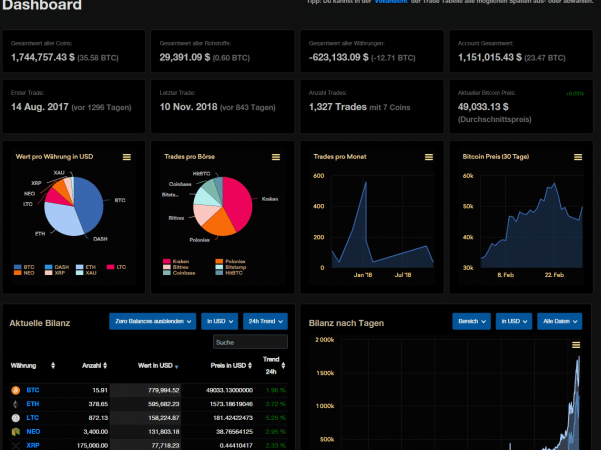
Task: Open menu of Trades pro Monat chart
Action: 429,157
